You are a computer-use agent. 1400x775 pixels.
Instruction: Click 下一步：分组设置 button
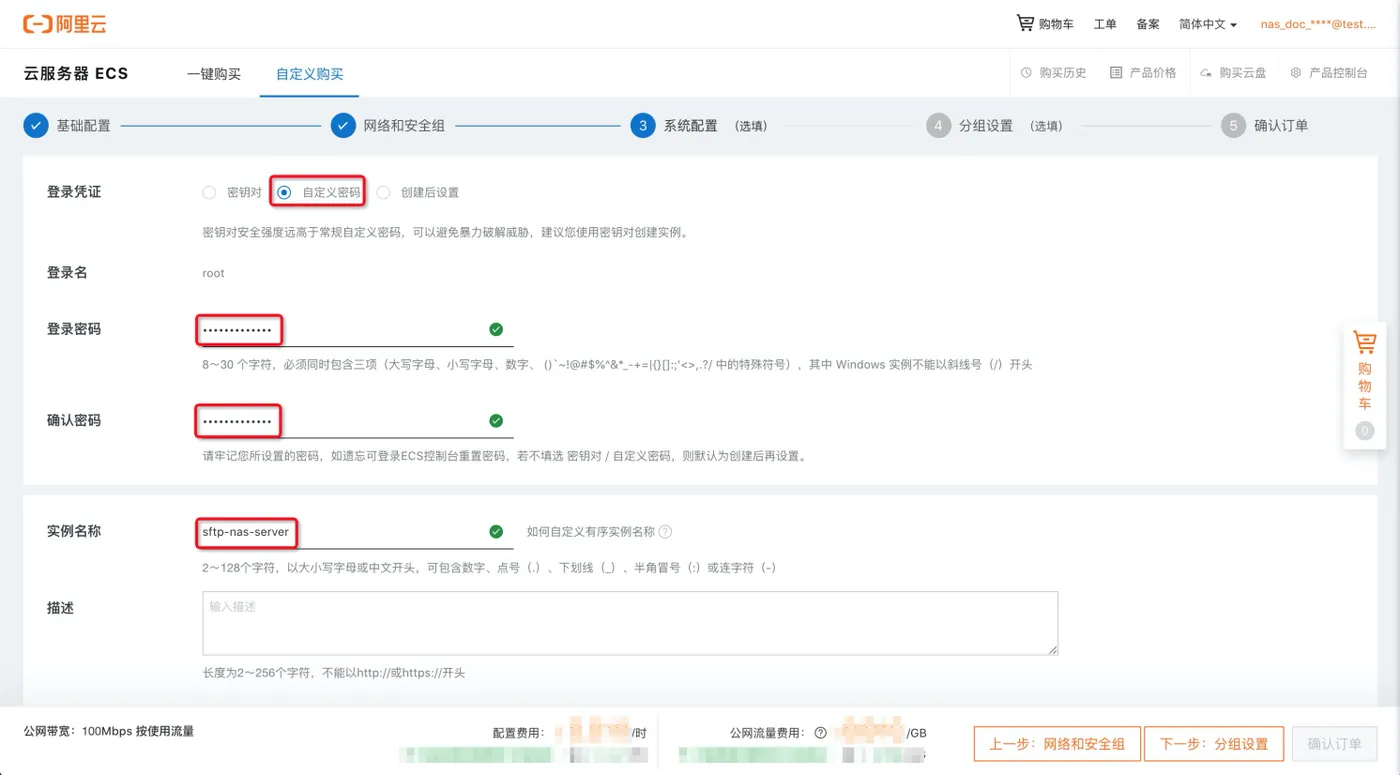tap(1214, 744)
